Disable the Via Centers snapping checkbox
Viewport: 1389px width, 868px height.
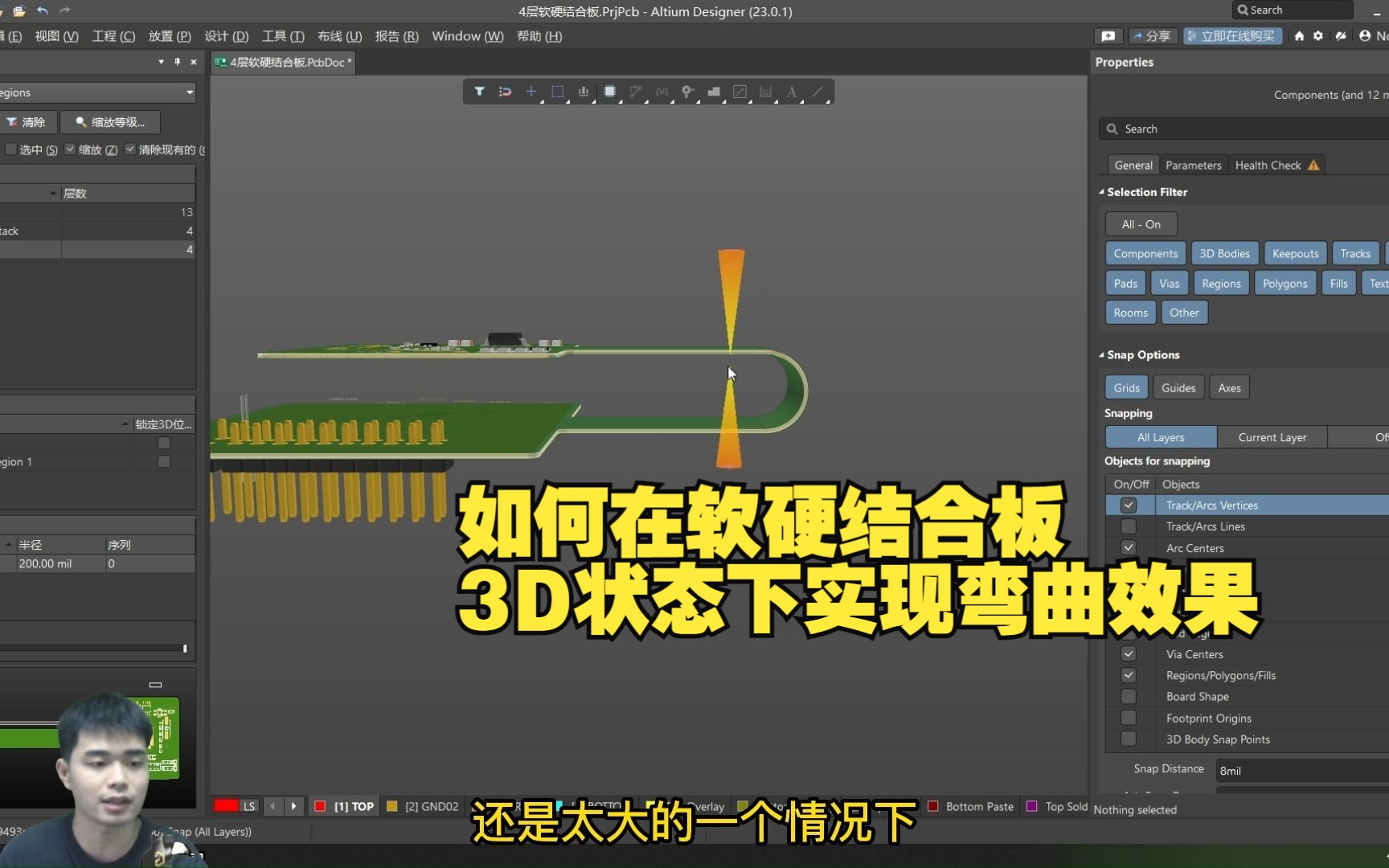pyautogui.click(x=1129, y=653)
